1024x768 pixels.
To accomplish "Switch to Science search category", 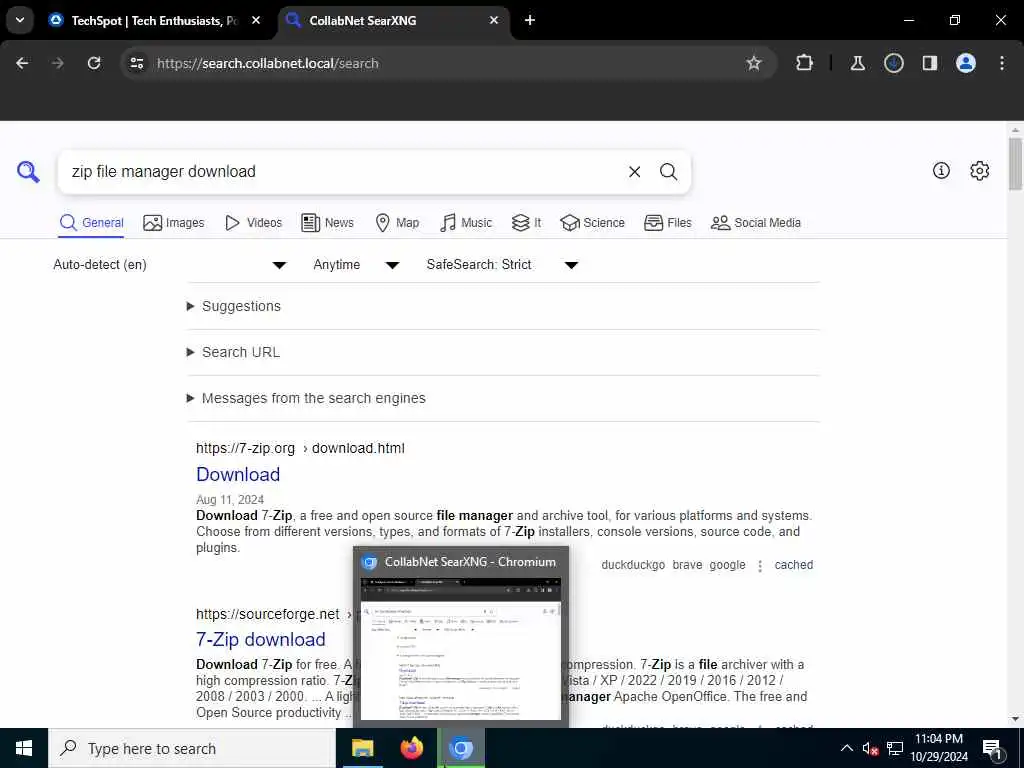I will point(592,223).
